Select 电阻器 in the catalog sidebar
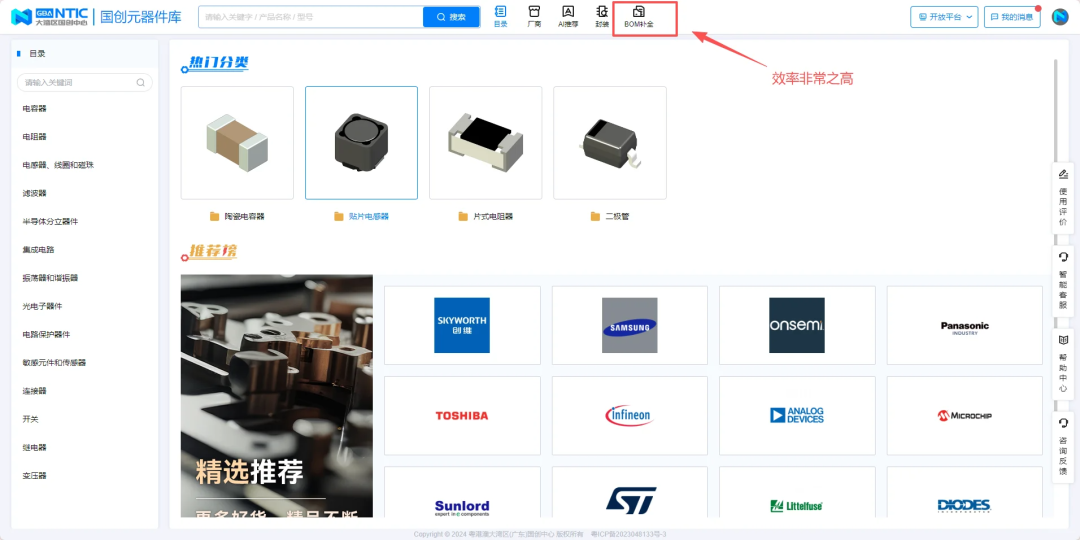Screen dimensions: 1080x540 point(34,137)
